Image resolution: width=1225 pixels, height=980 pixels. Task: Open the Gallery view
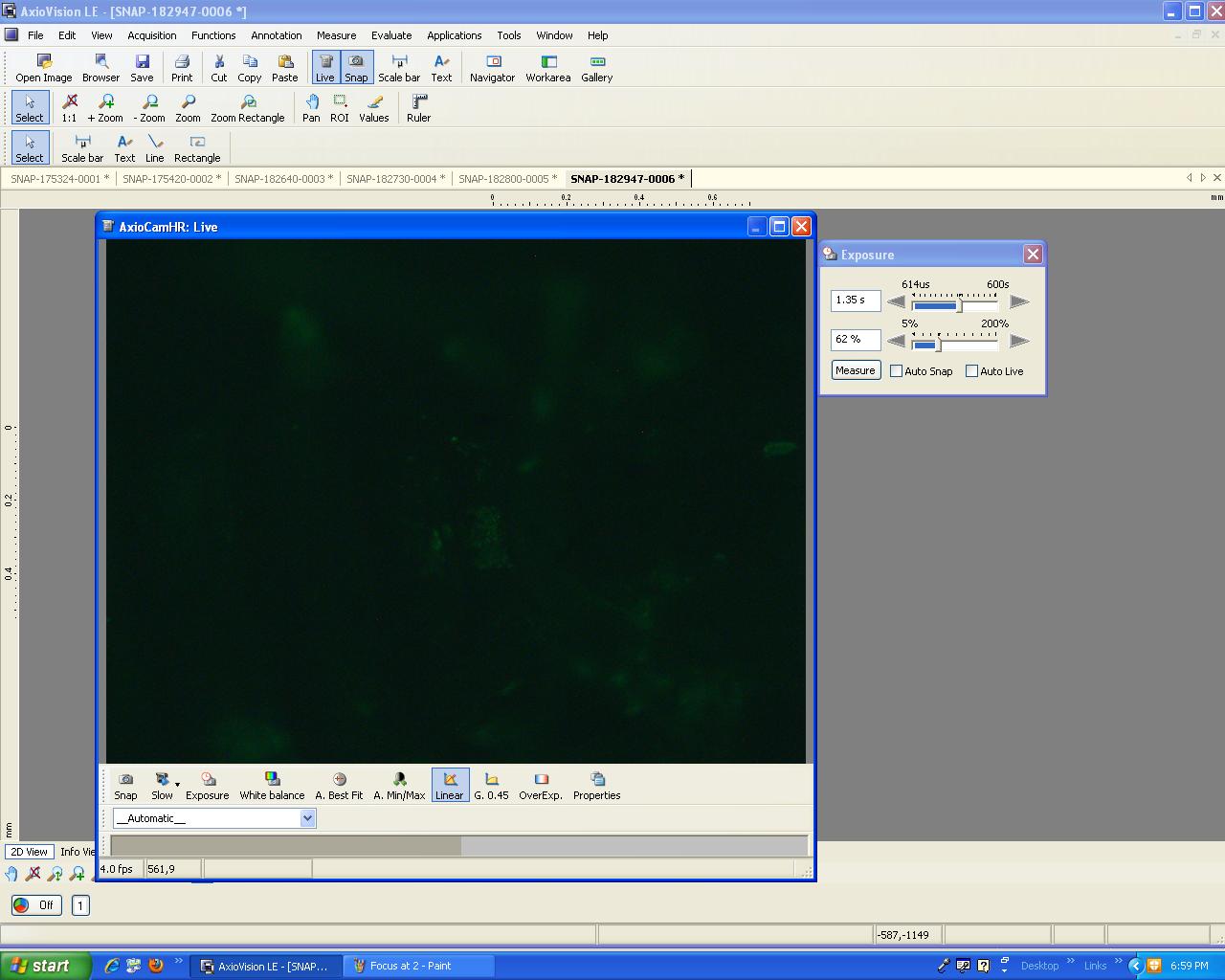click(x=596, y=67)
